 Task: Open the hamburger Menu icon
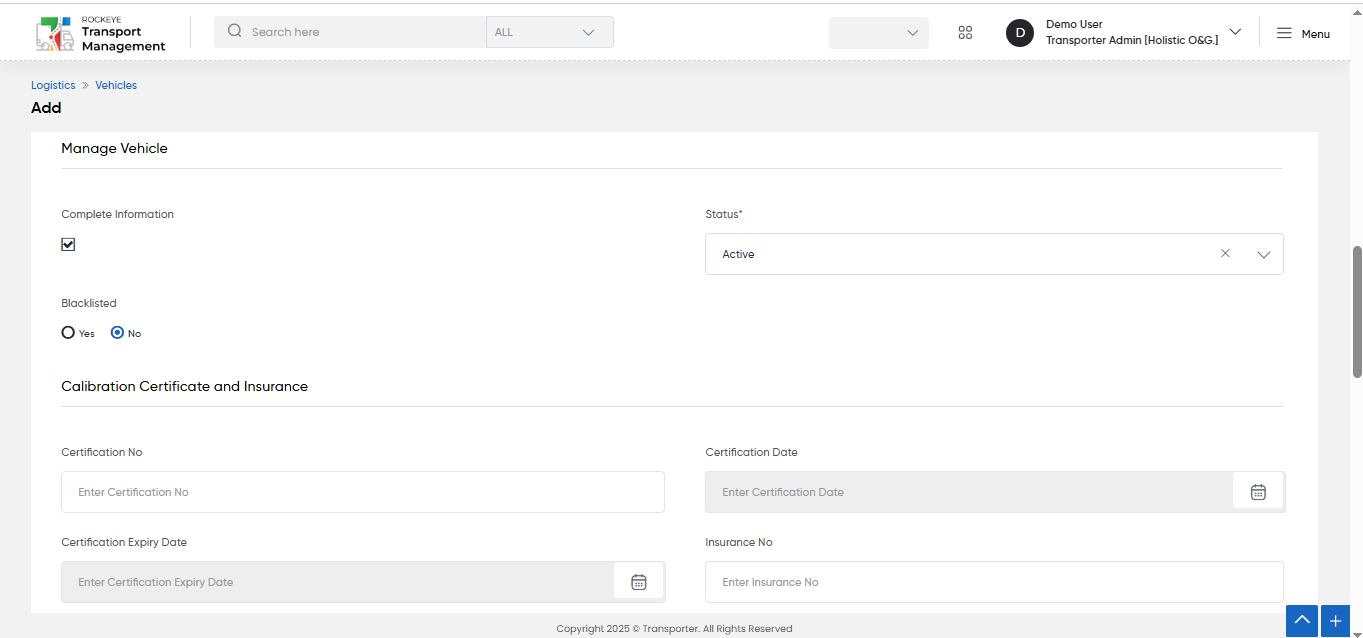(x=1284, y=33)
